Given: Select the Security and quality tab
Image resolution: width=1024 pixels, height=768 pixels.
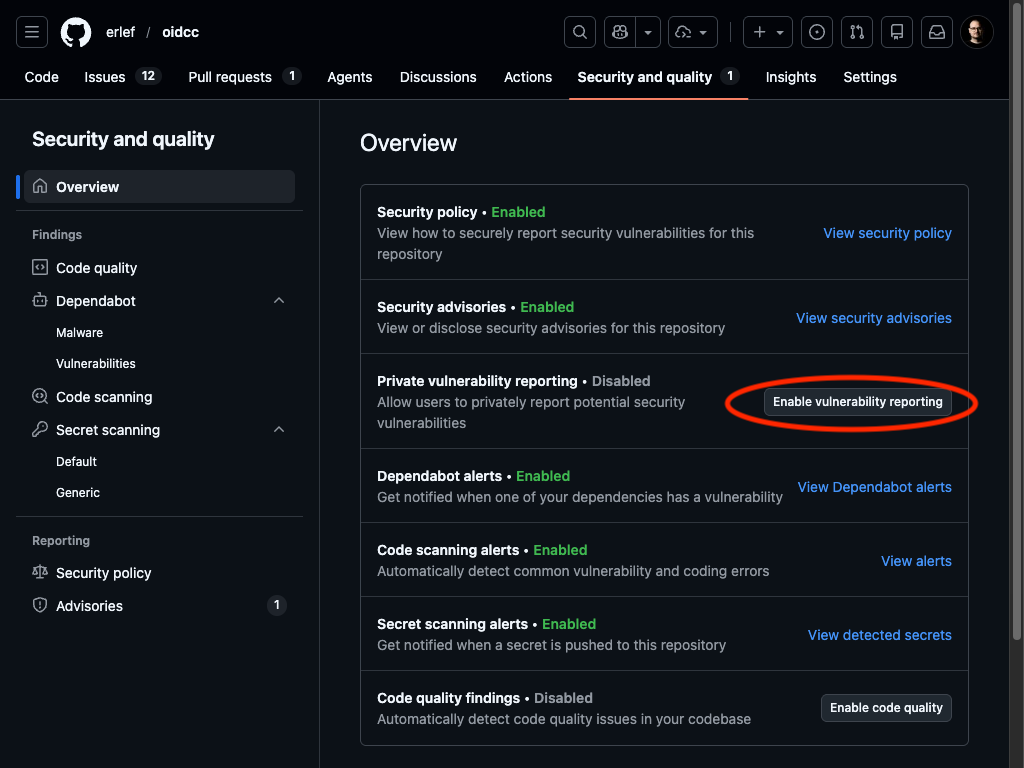Looking at the screenshot, I should [x=658, y=77].
